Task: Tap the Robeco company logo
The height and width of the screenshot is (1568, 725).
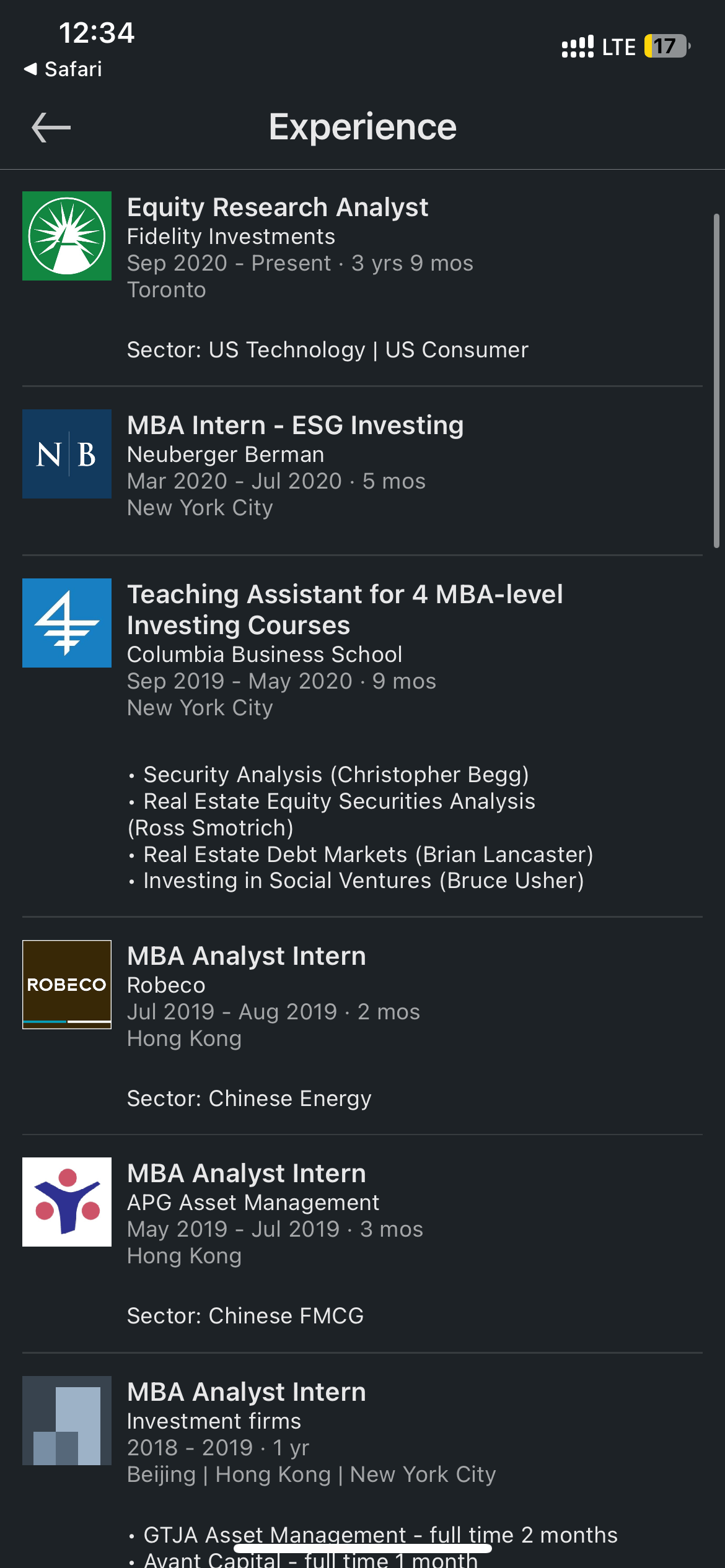Action: 67,985
